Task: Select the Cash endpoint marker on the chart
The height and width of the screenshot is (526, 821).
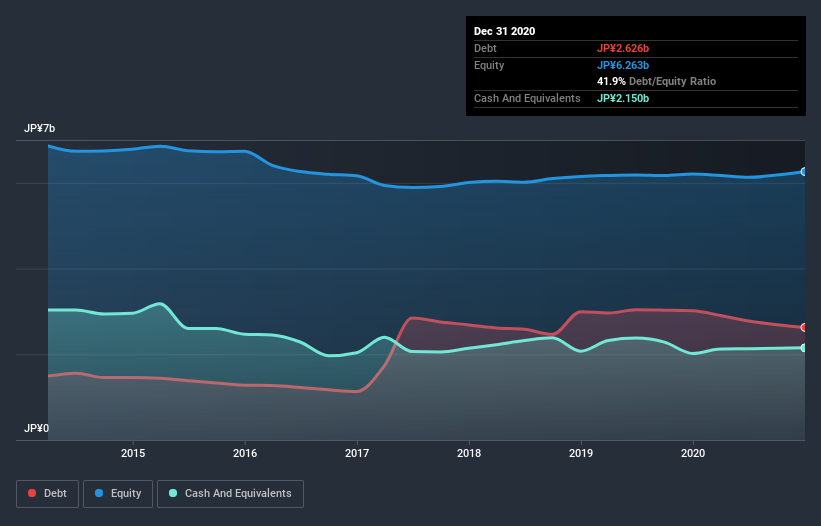Action: point(804,348)
